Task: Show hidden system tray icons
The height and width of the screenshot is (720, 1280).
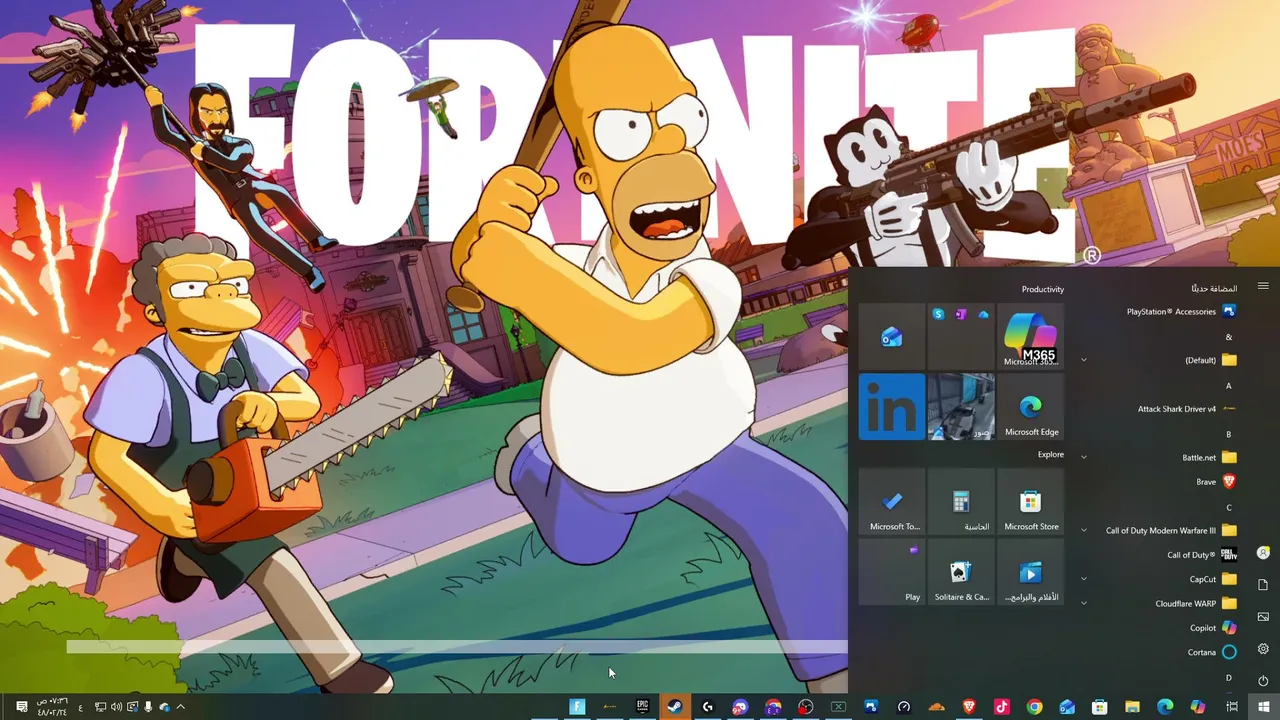Action: pyautogui.click(x=181, y=707)
